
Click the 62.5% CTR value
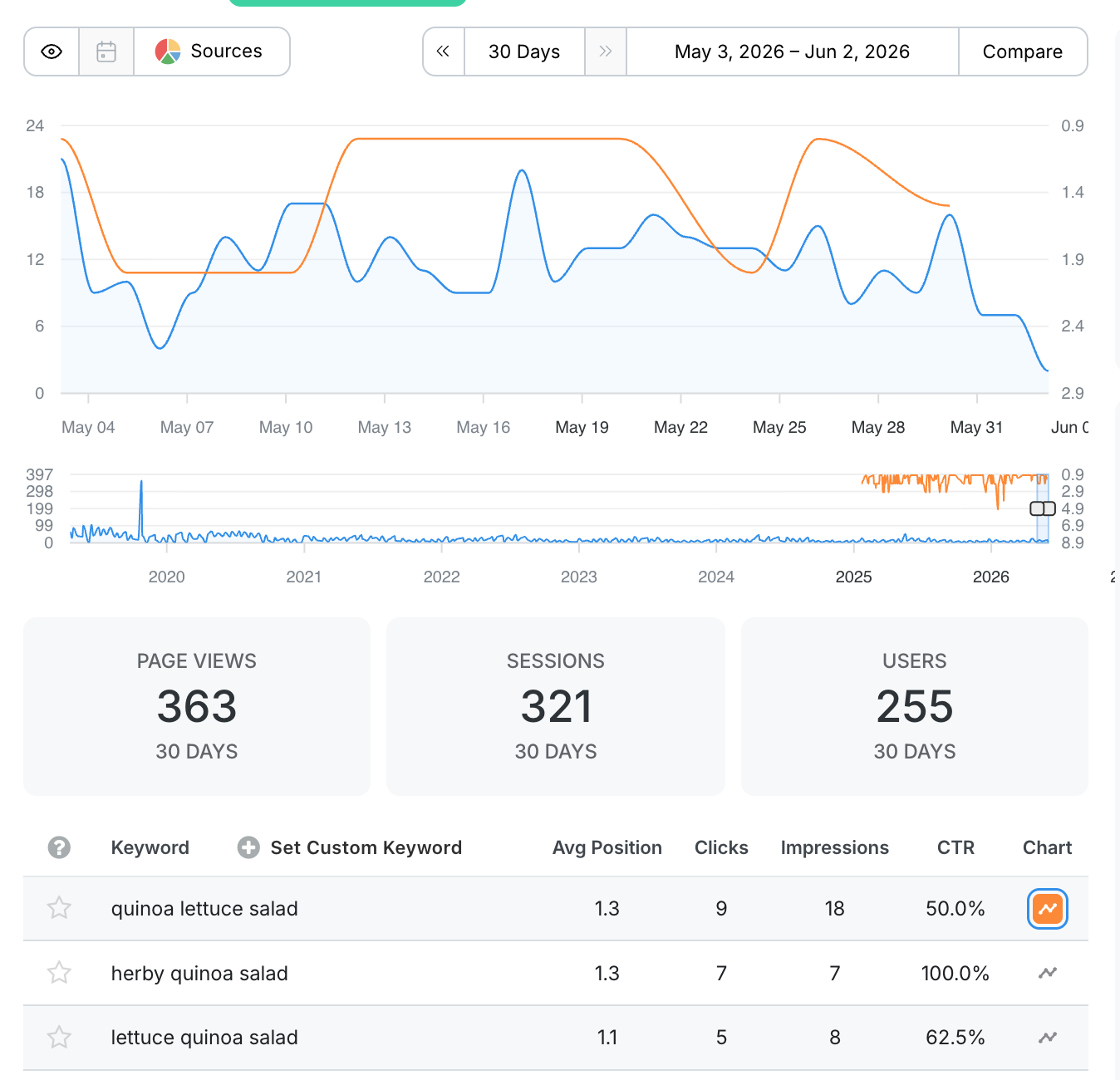(x=955, y=1038)
